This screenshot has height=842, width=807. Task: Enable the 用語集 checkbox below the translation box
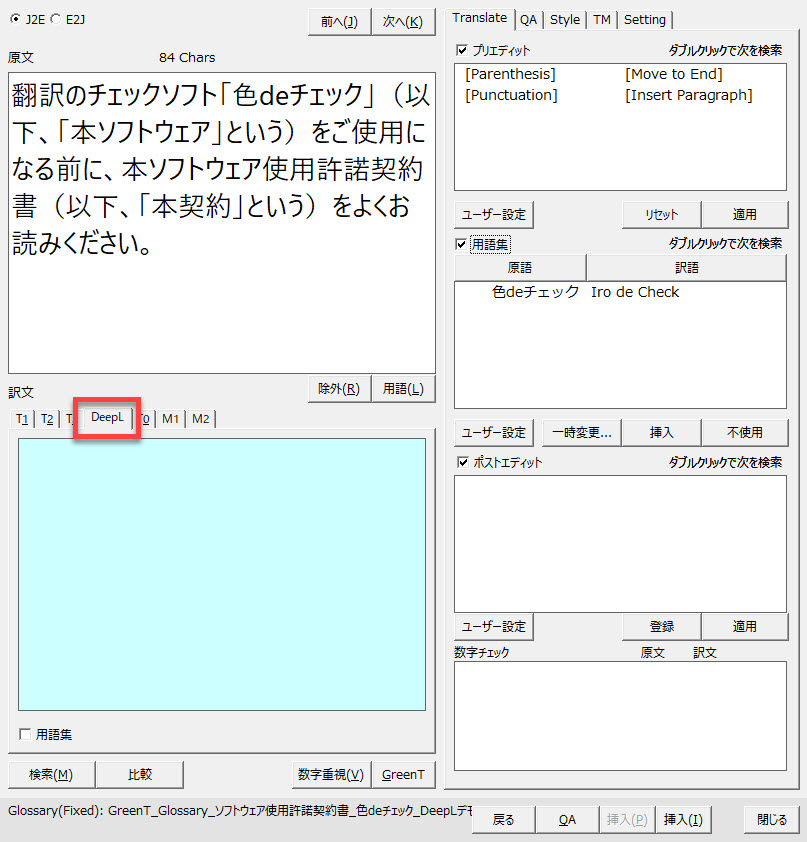coord(25,735)
